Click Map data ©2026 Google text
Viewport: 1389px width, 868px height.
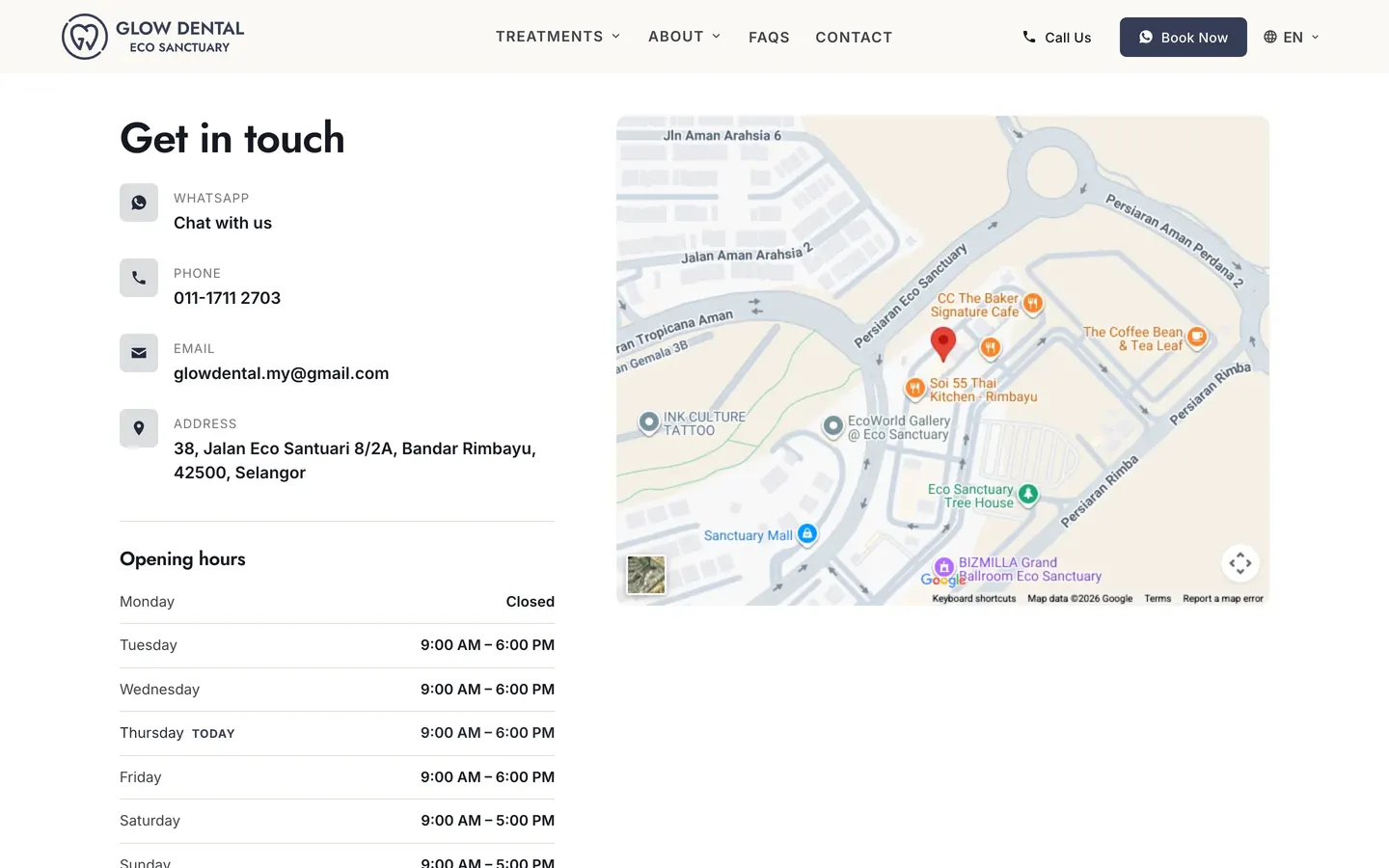(1080, 599)
